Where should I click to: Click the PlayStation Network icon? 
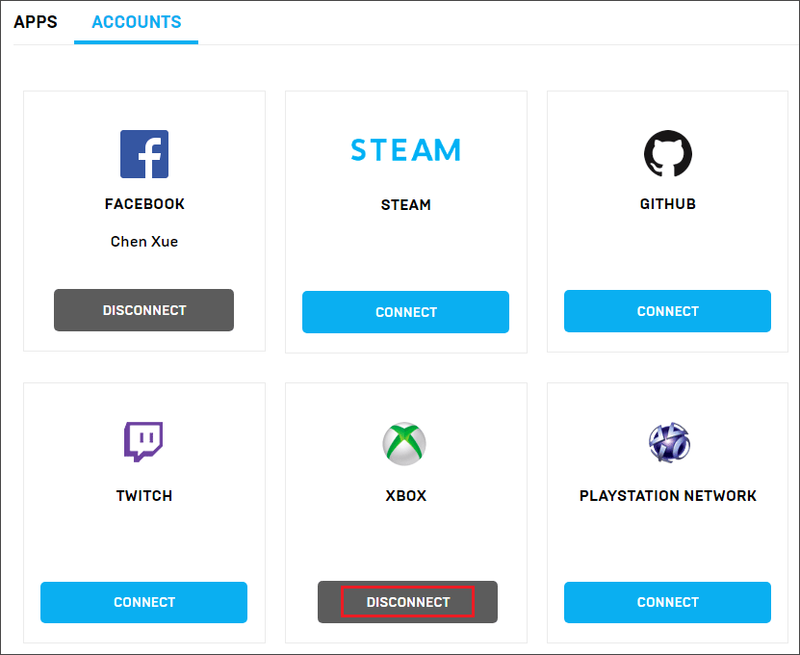click(669, 442)
